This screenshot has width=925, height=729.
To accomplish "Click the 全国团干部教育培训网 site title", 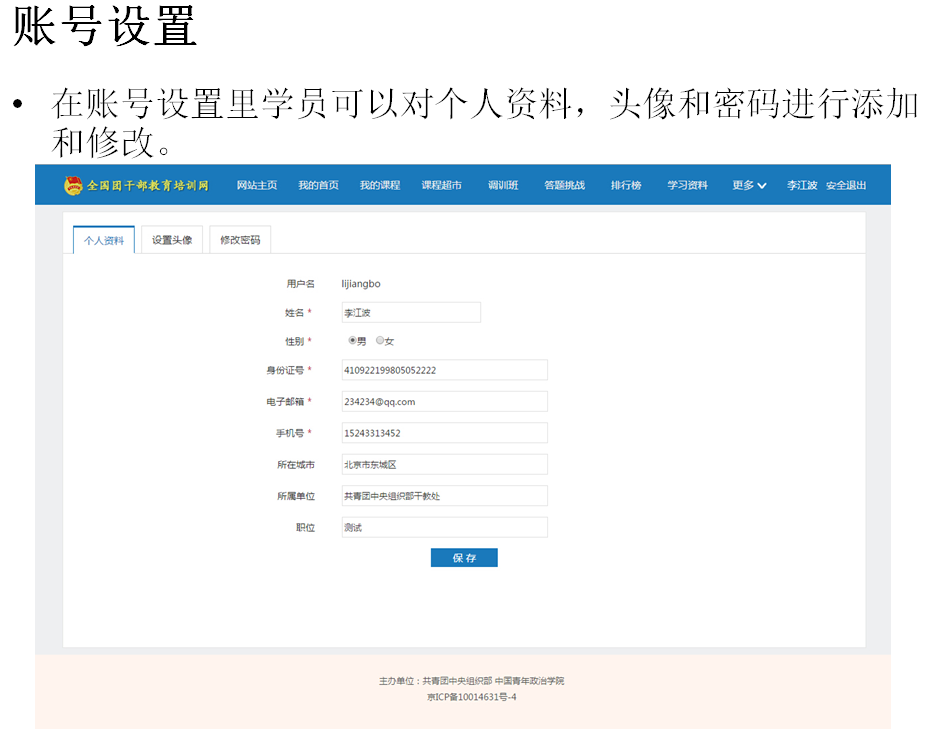I will 147,185.
